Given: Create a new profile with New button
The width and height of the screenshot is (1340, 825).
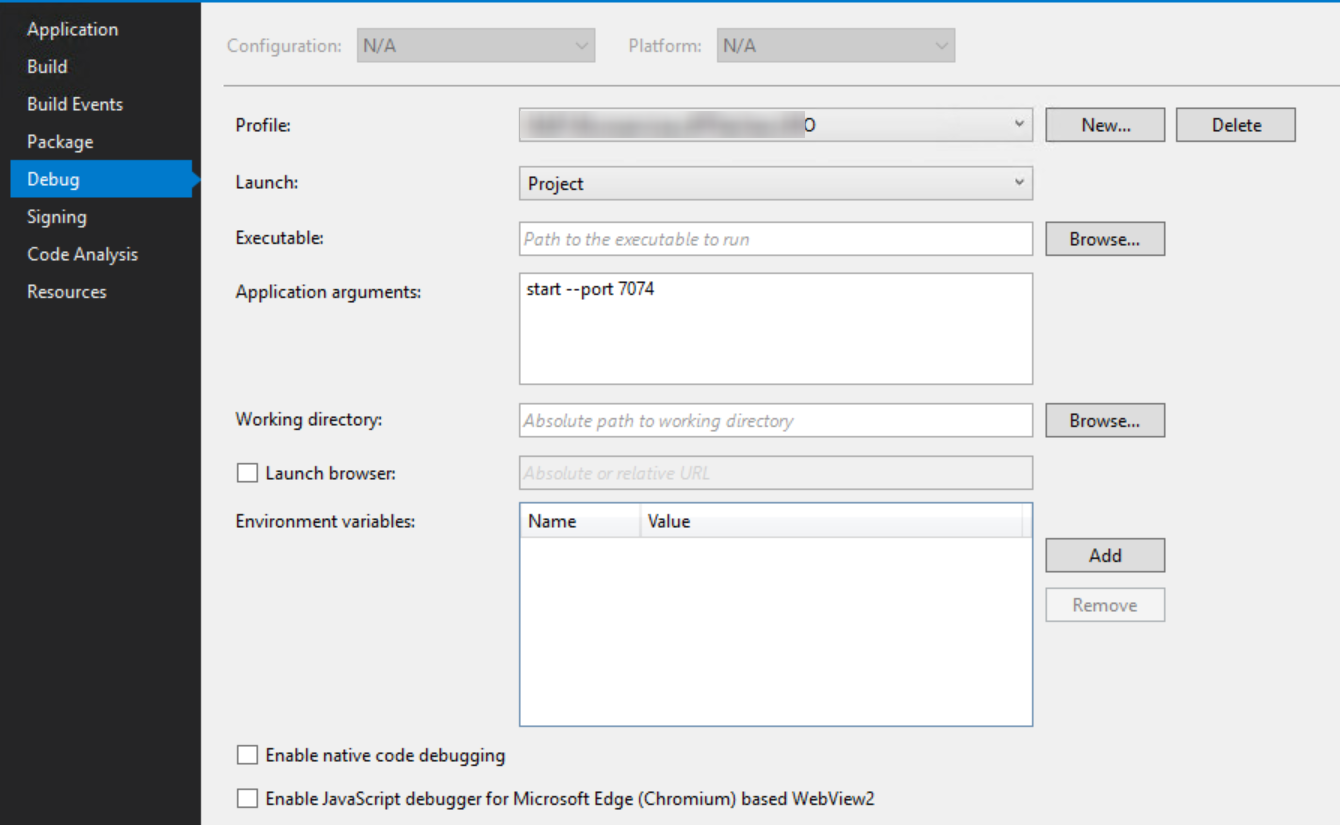Looking at the screenshot, I should click(1104, 124).
